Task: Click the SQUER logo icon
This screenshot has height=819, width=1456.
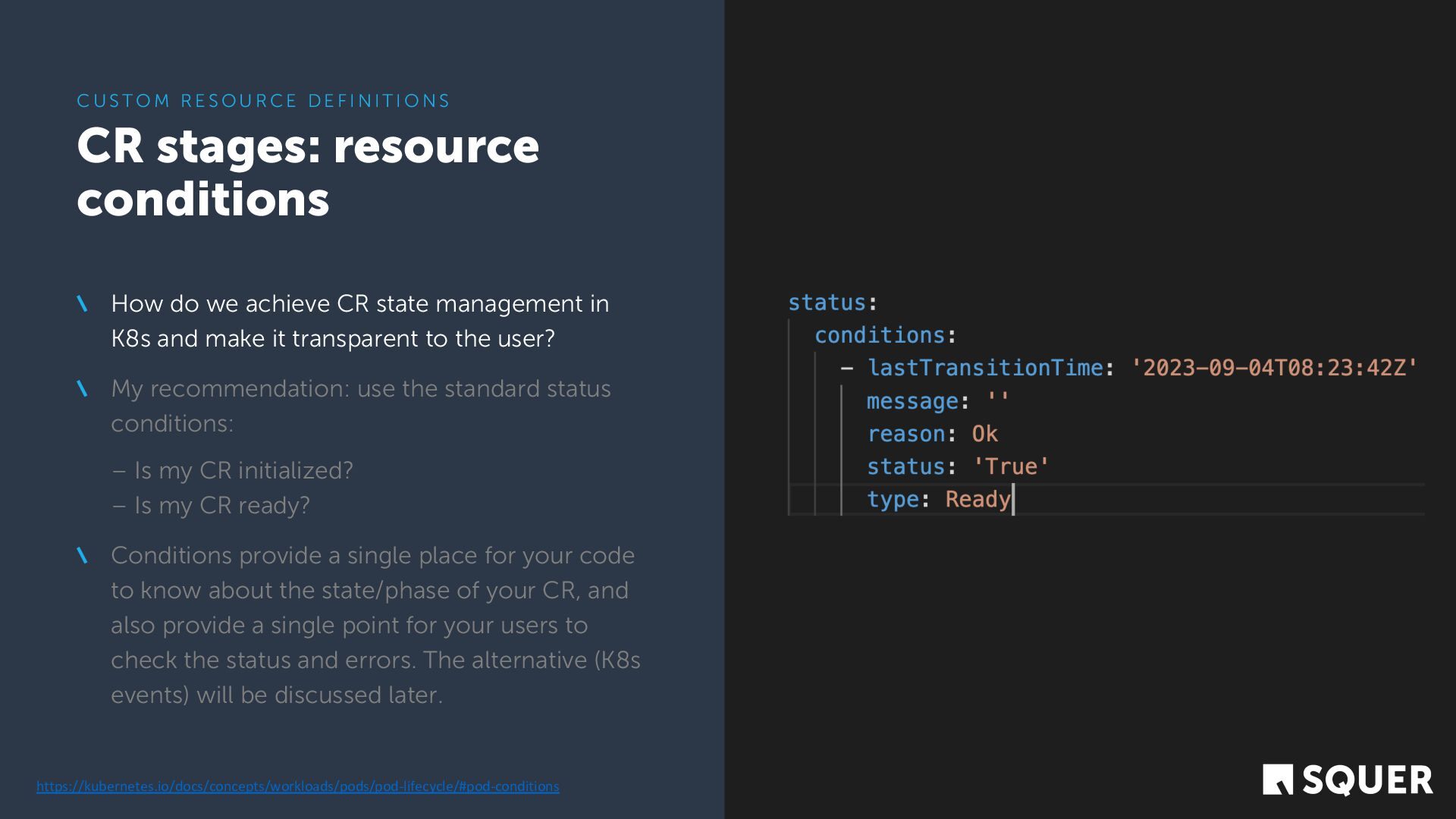Action: 1277,780
